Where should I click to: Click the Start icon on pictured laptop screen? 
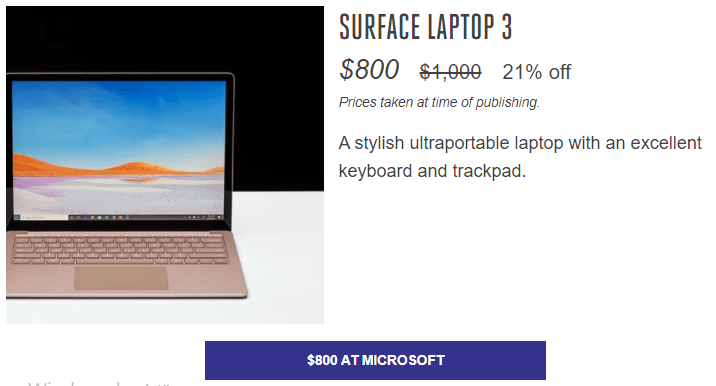17,217
